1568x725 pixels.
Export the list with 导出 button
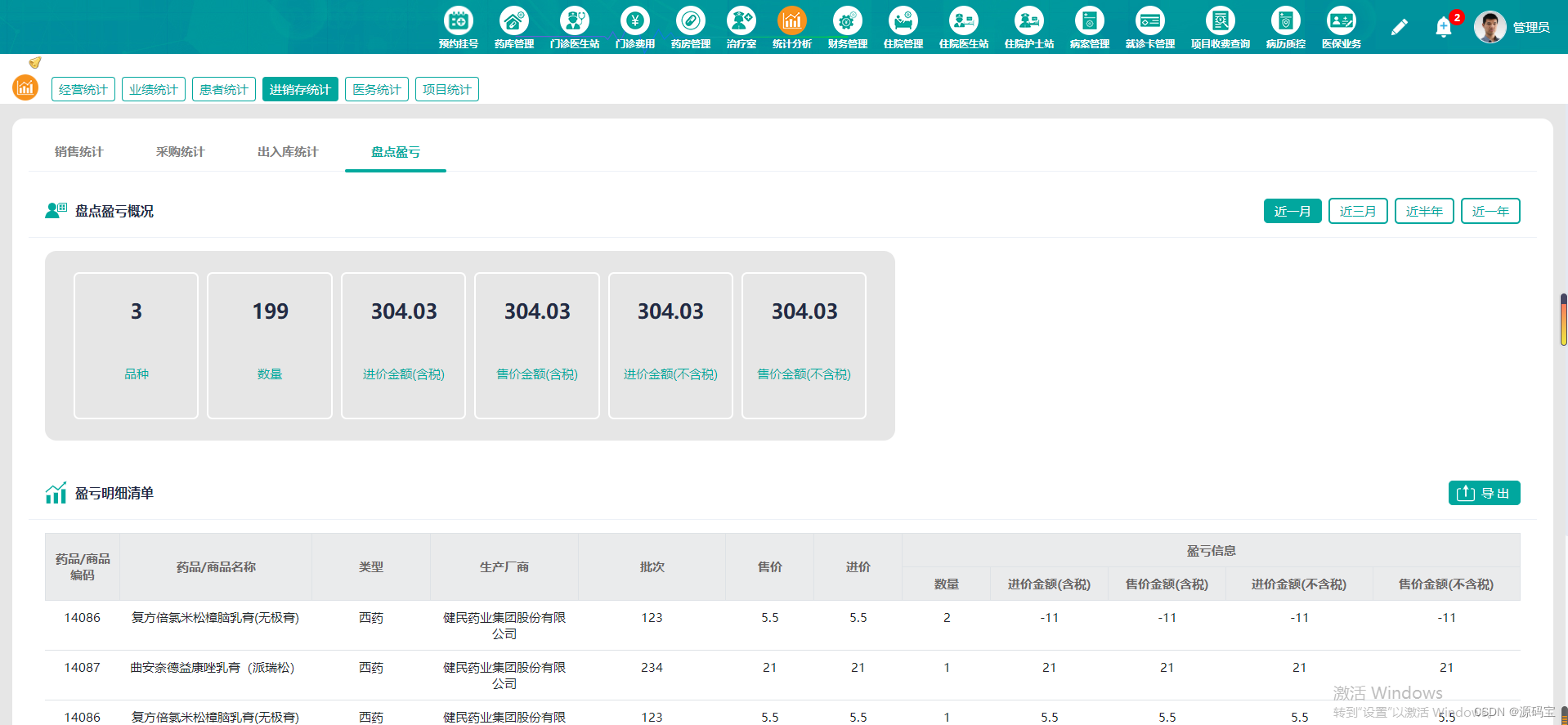[1484, 493]
